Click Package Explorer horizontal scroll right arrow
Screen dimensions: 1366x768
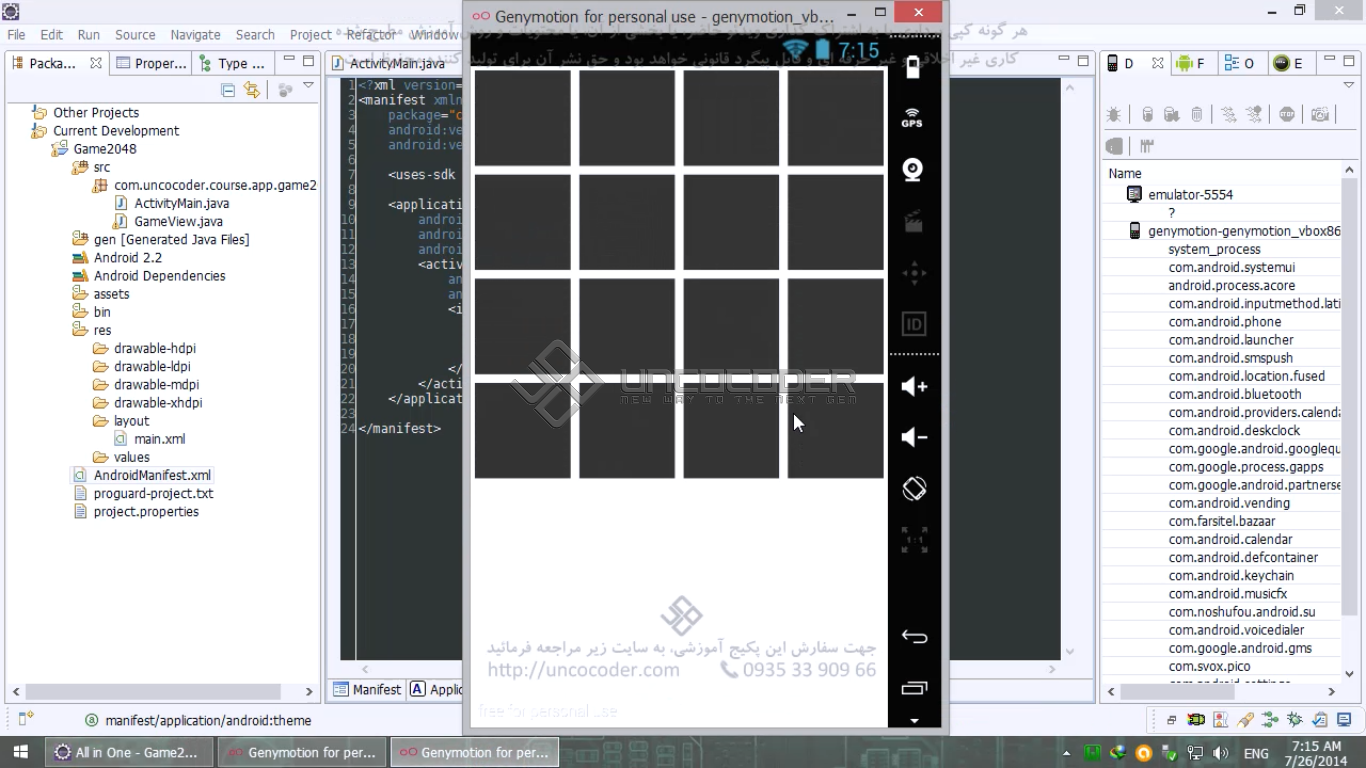click(309, 691)
